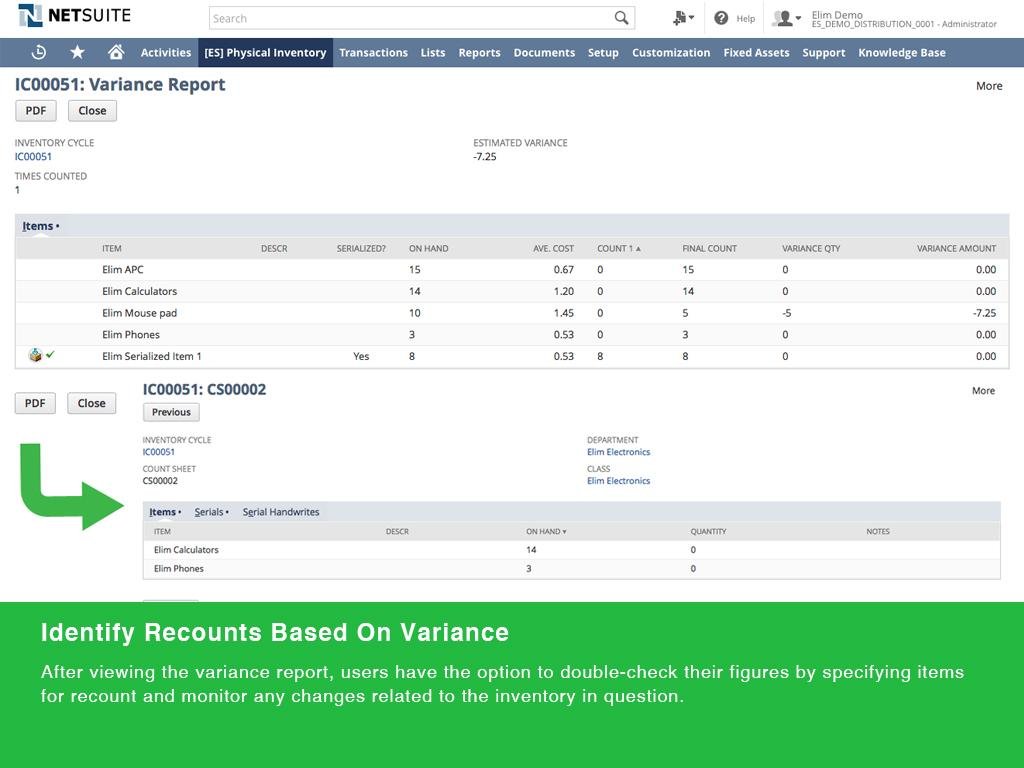The width and height of the screenshot is (1024, 768).
Task: Select the Elim Mouse pad item row
Action: pyautogui.click(x=512, y=313)
